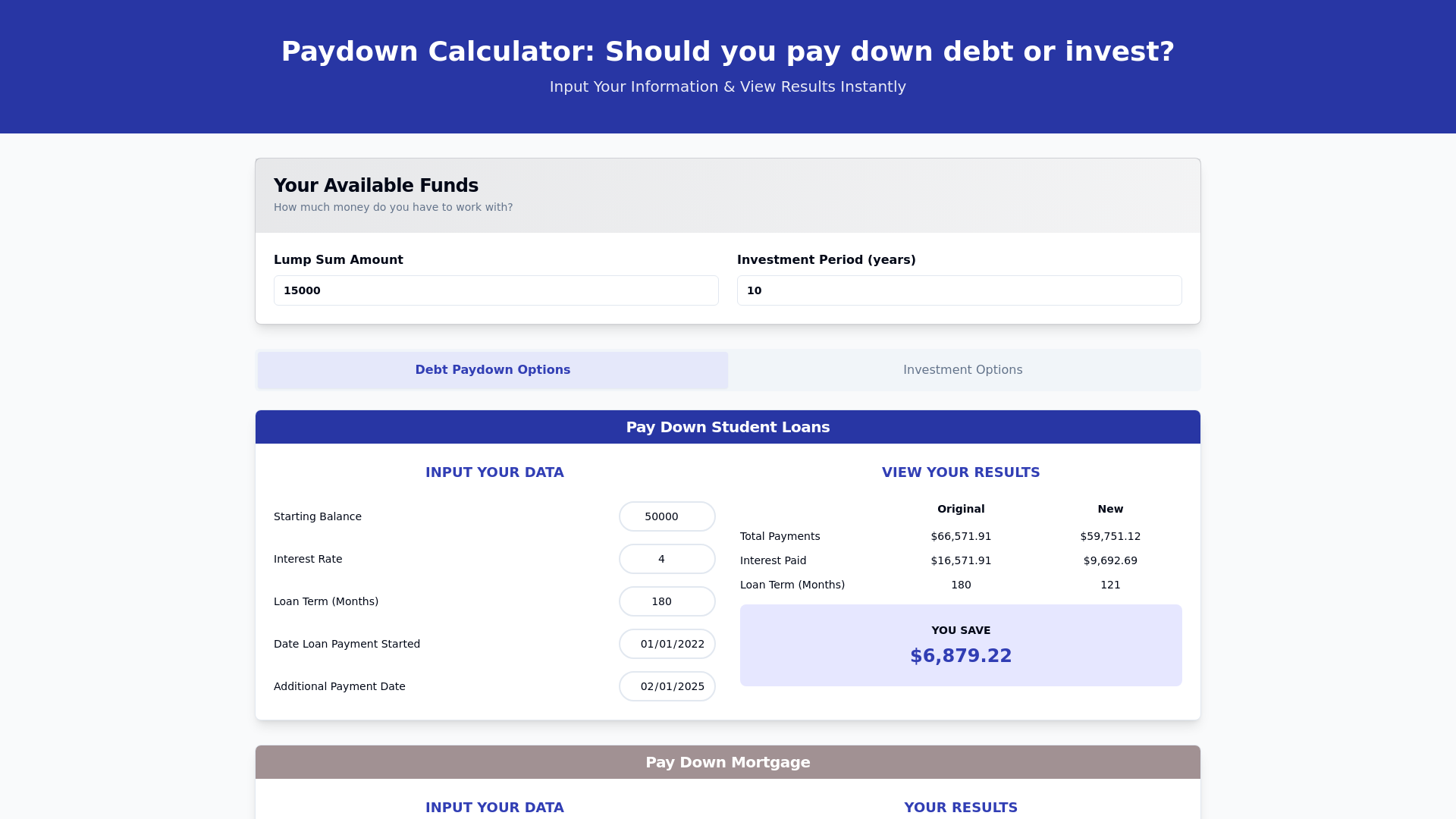Select the Debt Paydown Options tab
The width and height of the screenshot is (1456, 819).
point(492,370)
